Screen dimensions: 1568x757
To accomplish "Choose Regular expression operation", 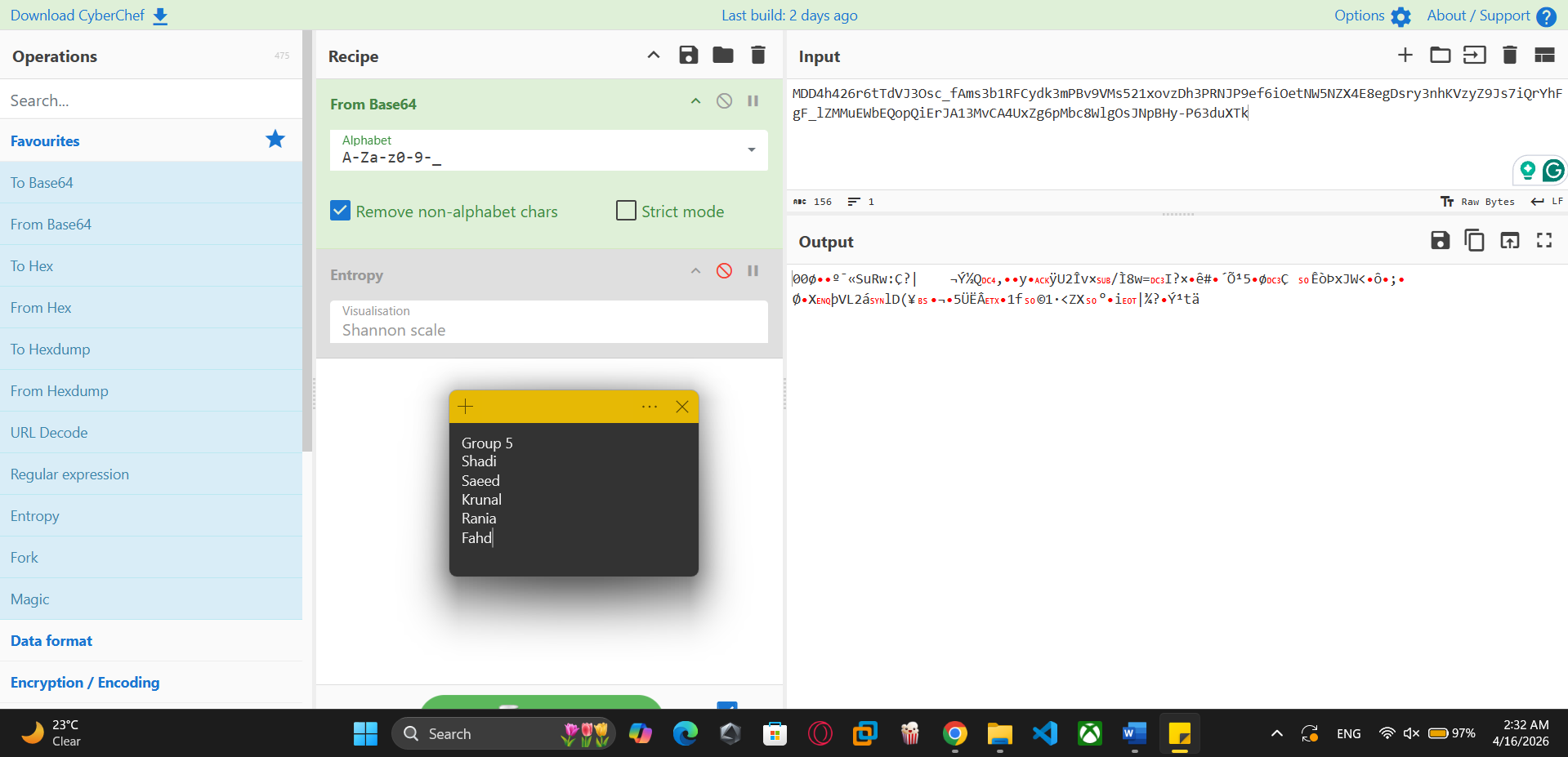I will pyautogui.click(x=151, y=474).
